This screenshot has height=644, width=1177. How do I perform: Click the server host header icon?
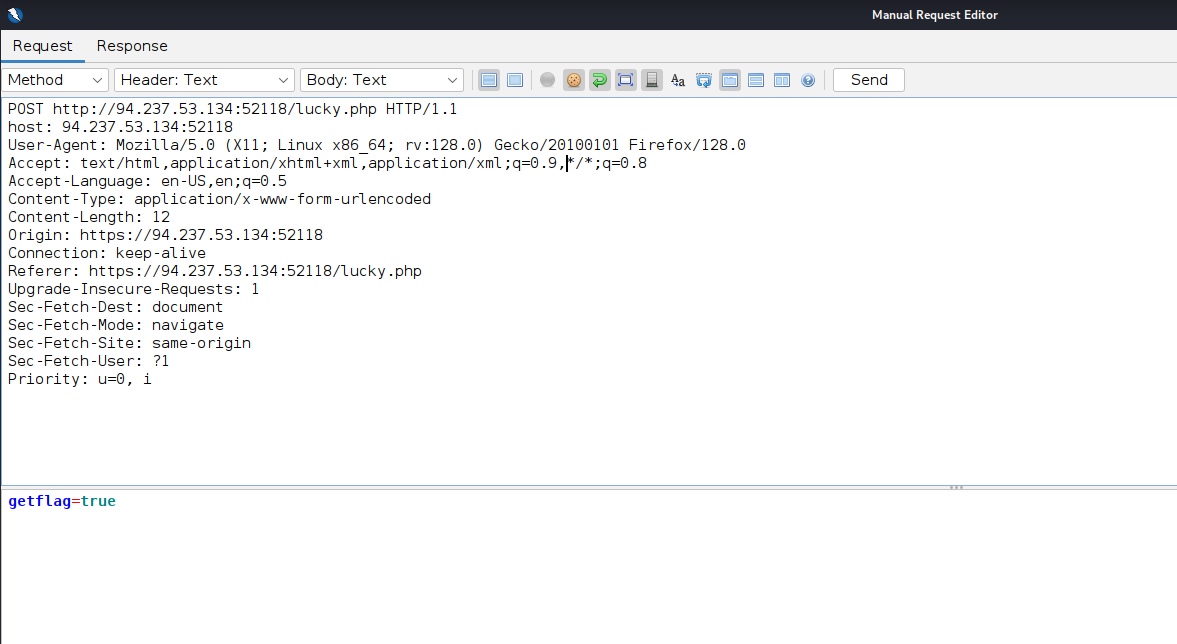(651, 80)
